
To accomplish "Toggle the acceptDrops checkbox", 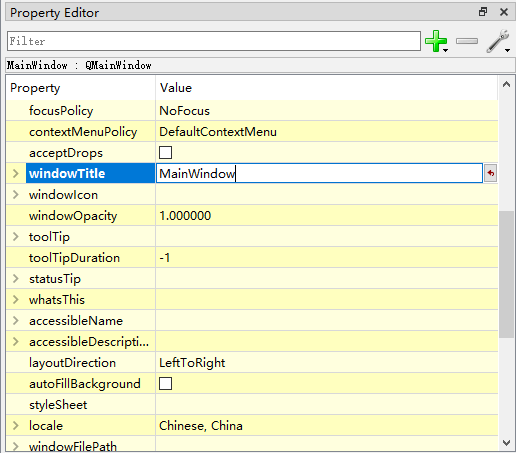I will click(x=165, y=153).
